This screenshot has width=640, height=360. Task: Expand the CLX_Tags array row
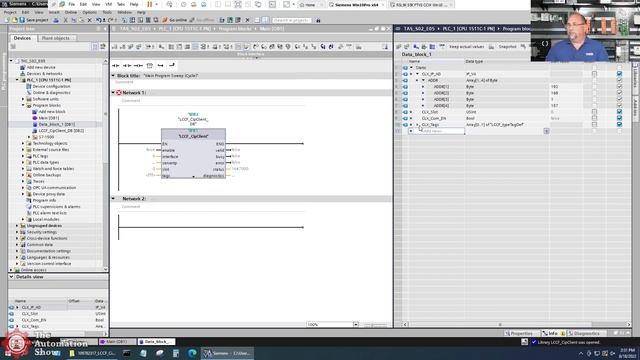[418, 124]
